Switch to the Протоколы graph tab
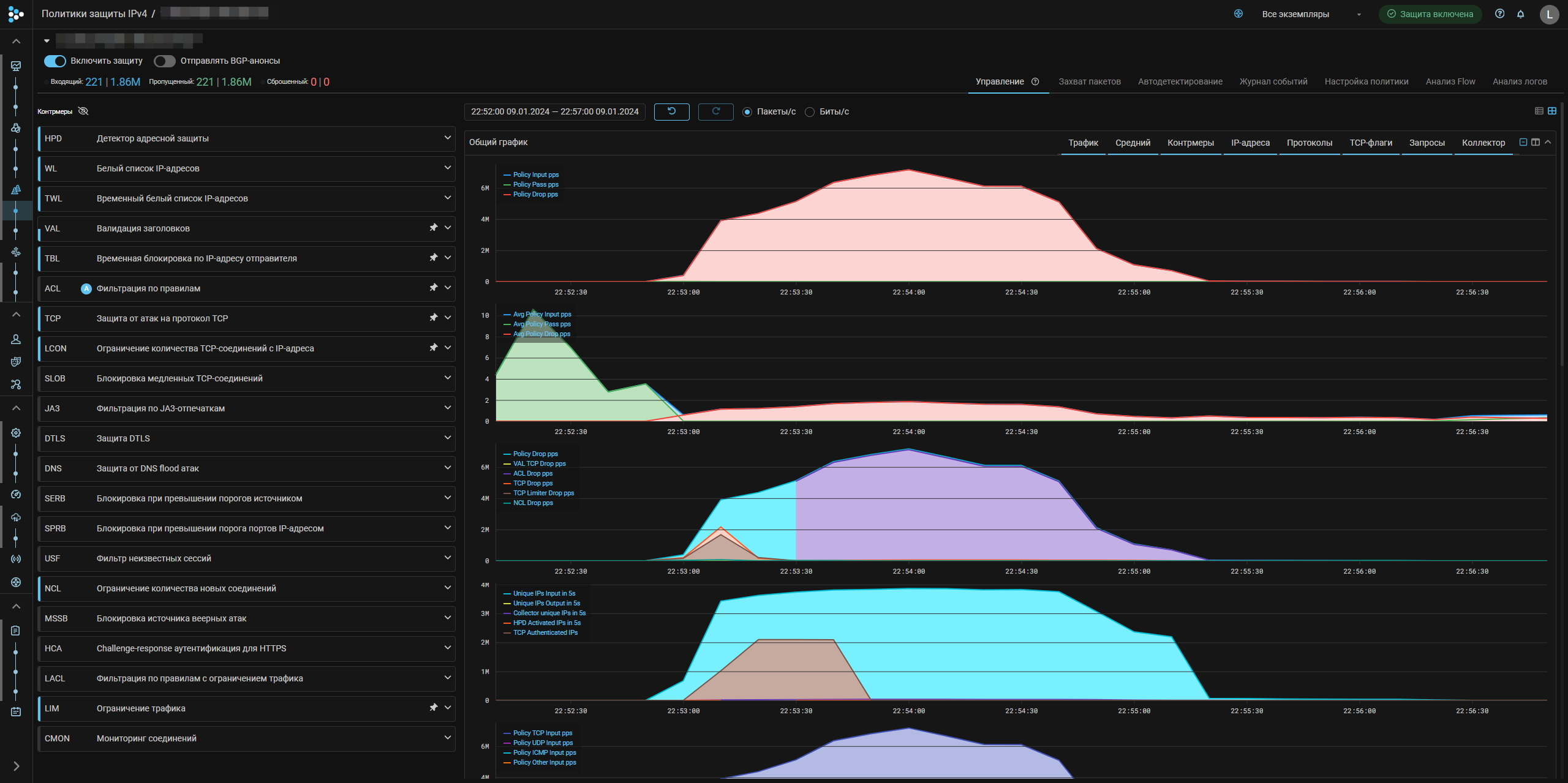 coord(1309,143)
